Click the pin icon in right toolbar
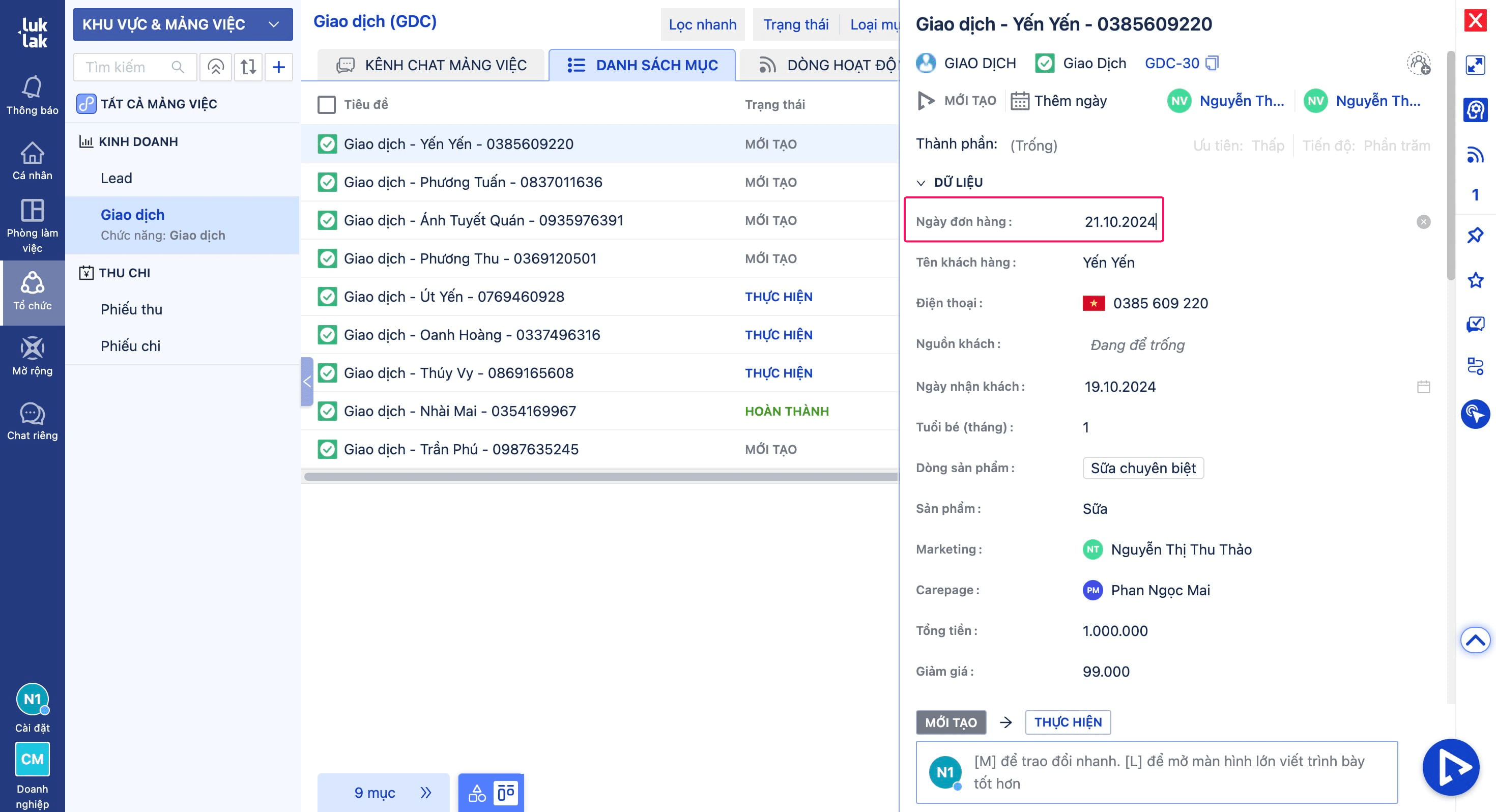Viewport: 1496px width, 812px height. (1475, 235)
